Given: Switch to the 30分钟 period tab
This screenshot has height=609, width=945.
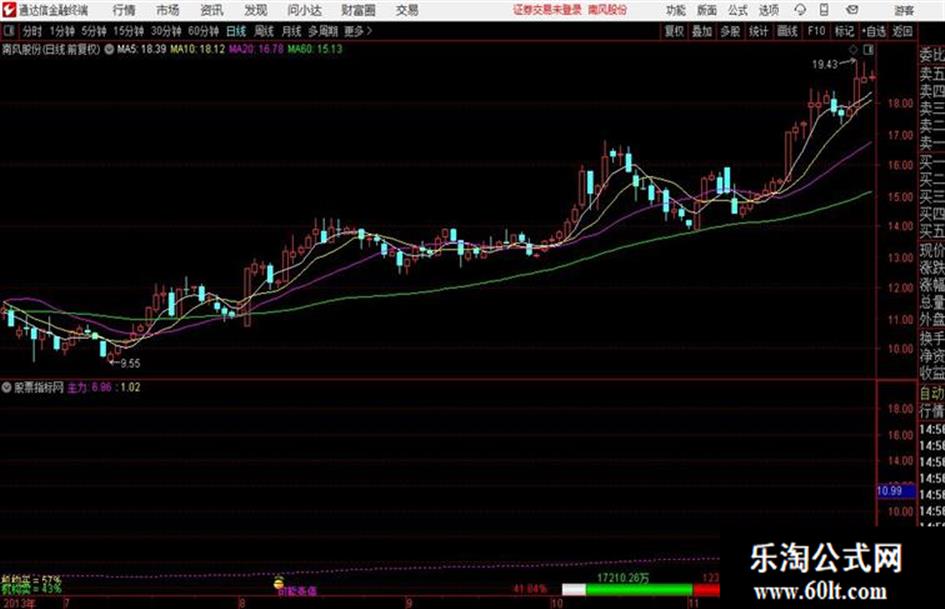Looking at the screenshot, I should tap(166, 31).
